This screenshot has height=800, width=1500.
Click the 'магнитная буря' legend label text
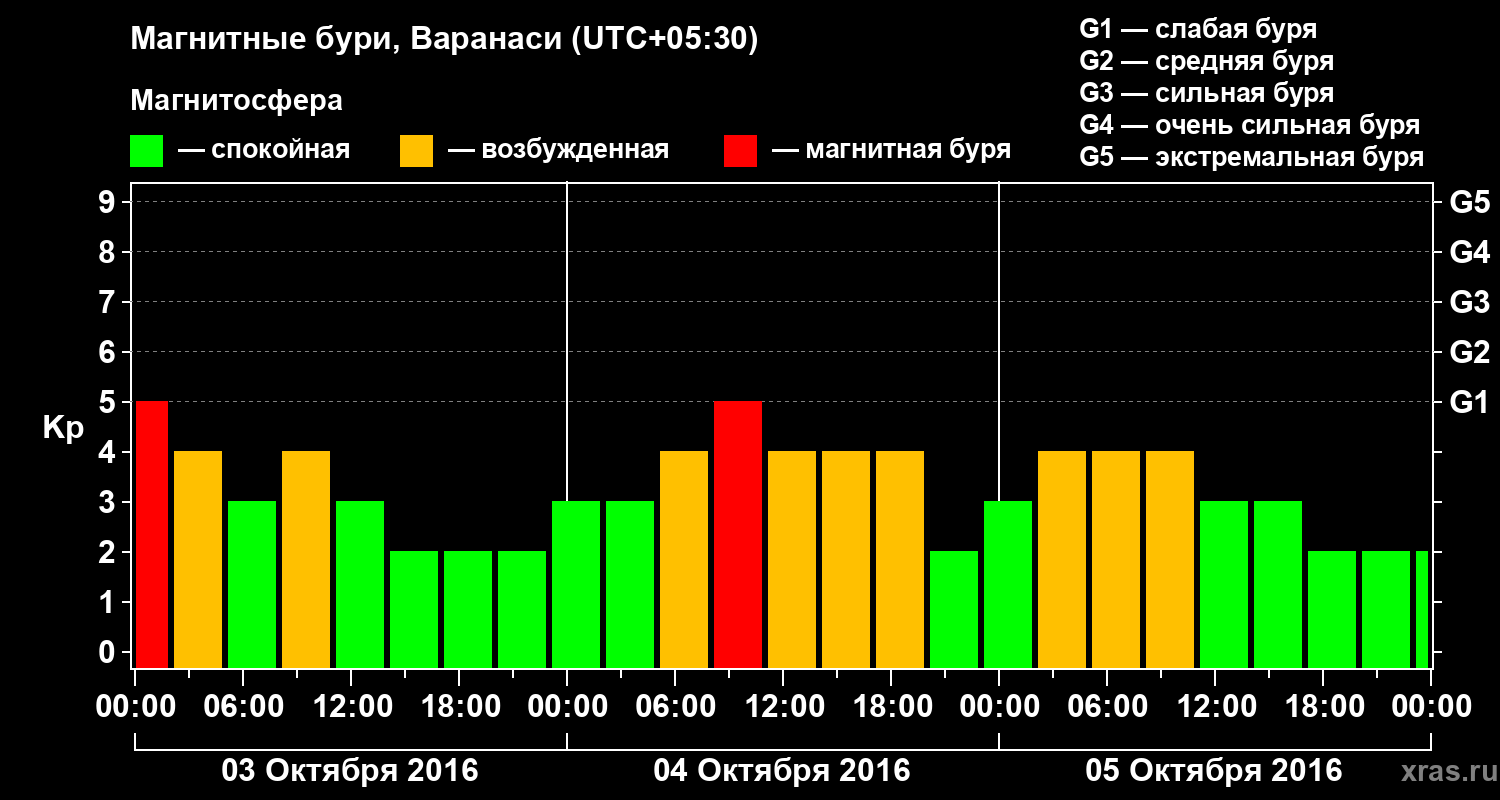[908, 150]
